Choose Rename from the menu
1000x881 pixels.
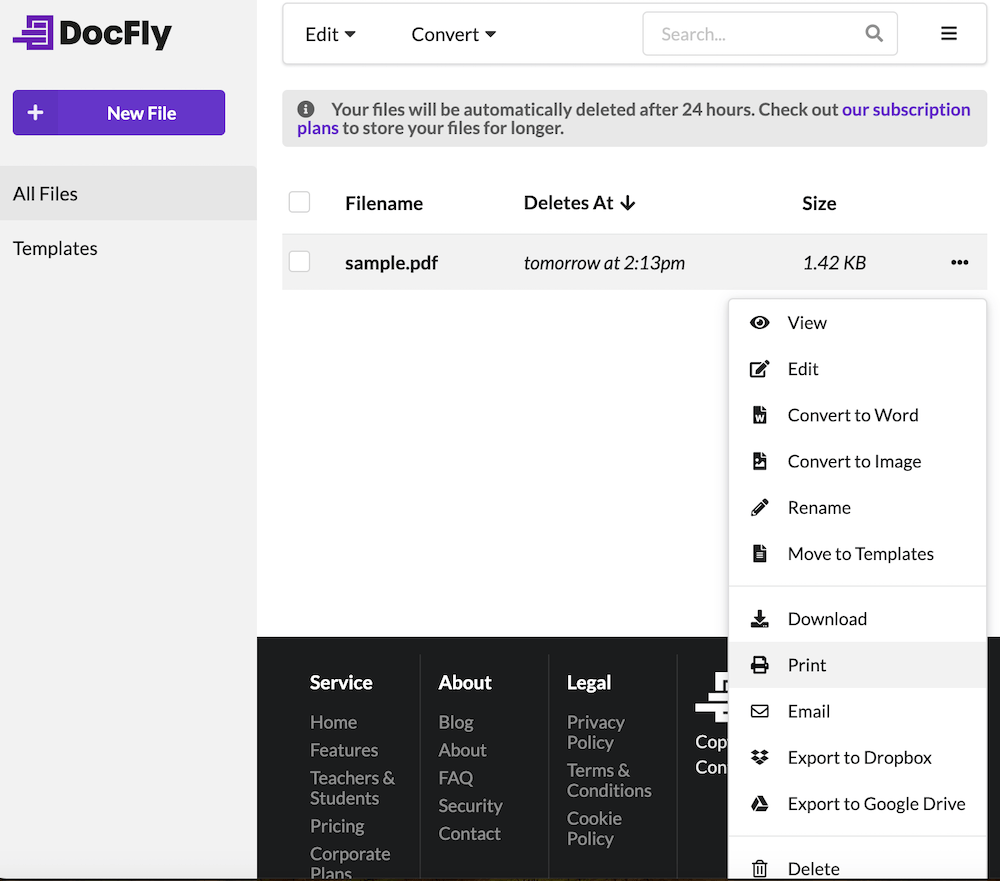click(x=857, y=508)
